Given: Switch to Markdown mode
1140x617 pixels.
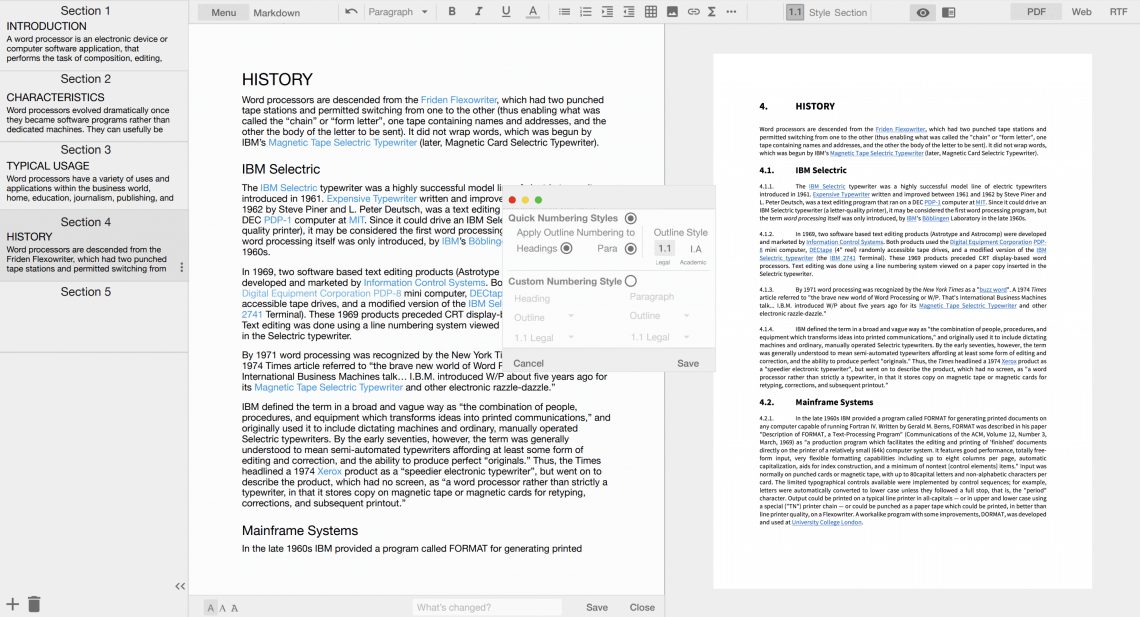Looking at the screenshot, I should tap(276, 12).
